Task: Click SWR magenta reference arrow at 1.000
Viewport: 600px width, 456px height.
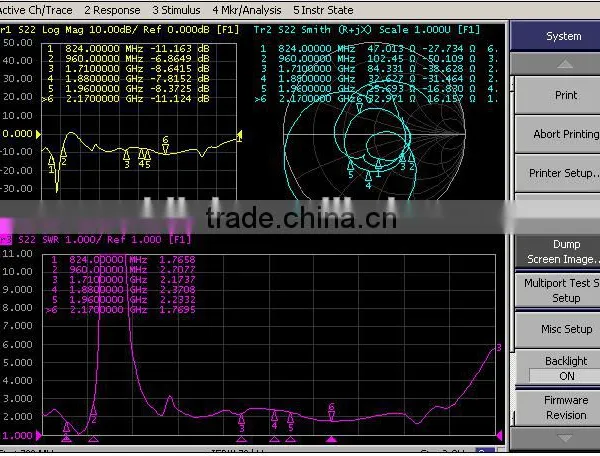Action: [39, 435]
